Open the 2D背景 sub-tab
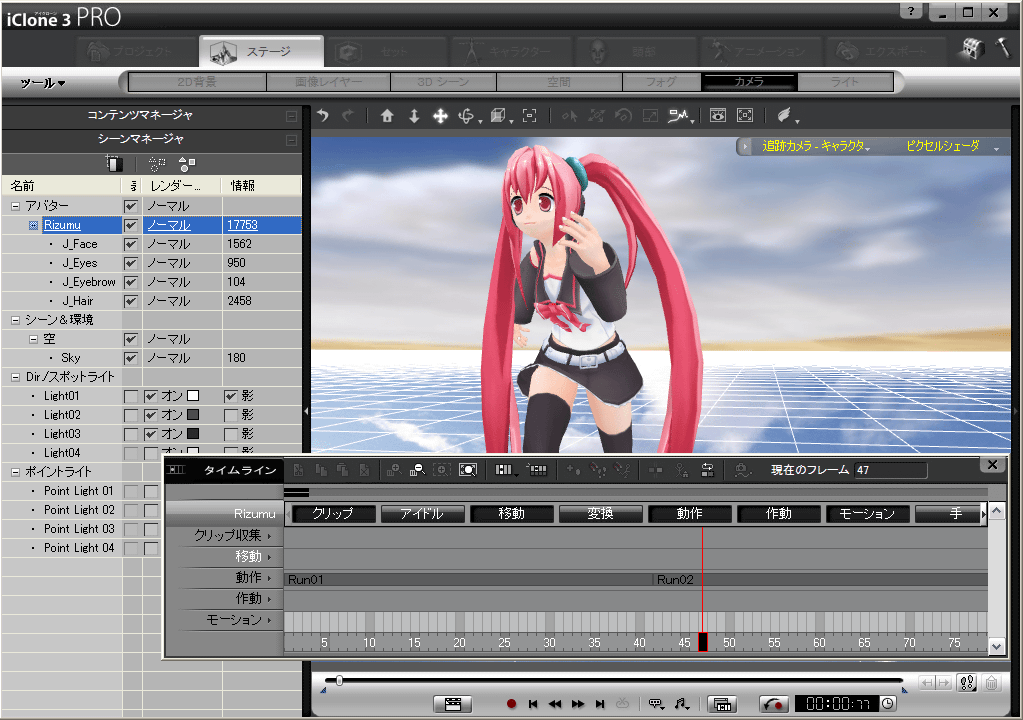 click(x=197, y=82)
